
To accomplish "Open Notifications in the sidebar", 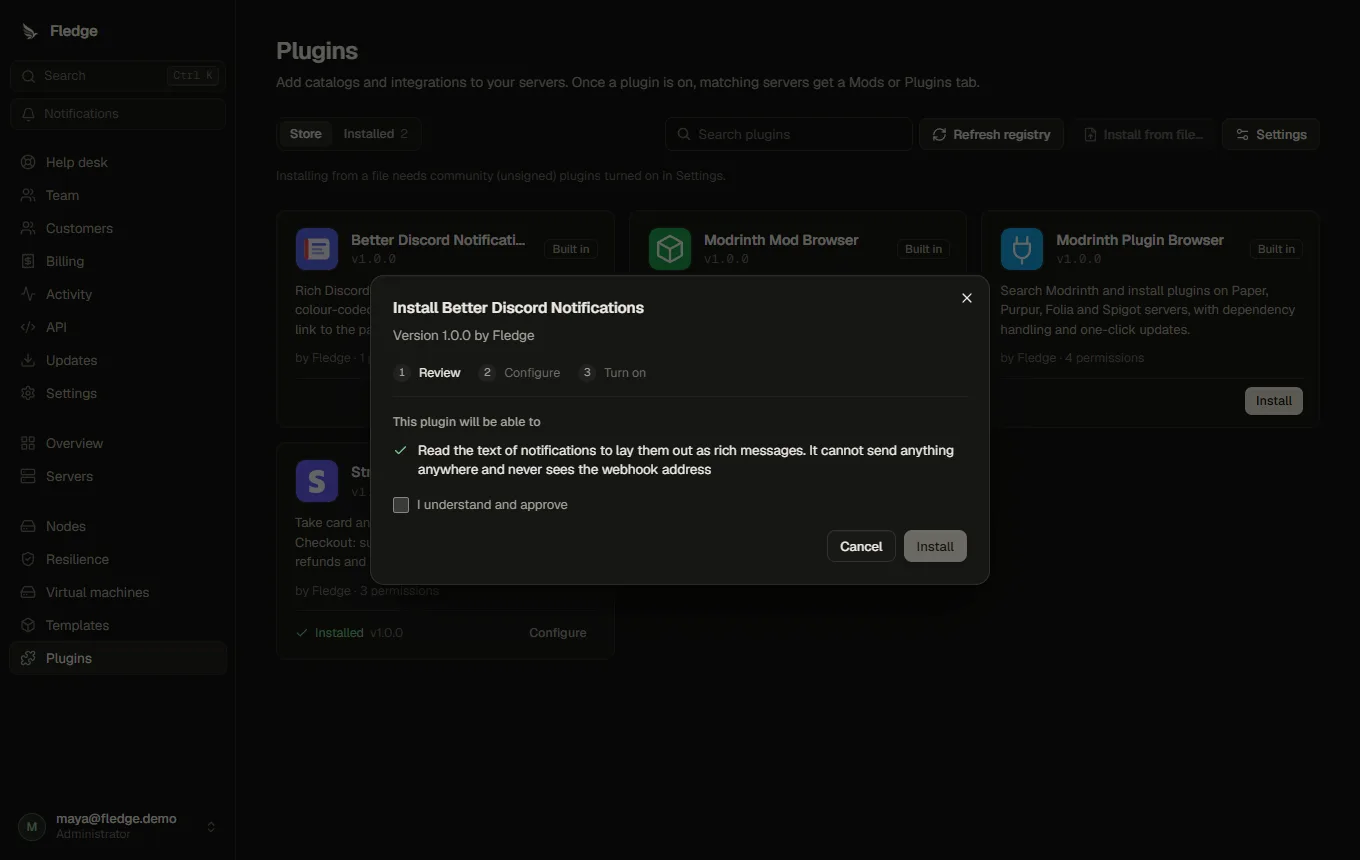I will [118, 114].
